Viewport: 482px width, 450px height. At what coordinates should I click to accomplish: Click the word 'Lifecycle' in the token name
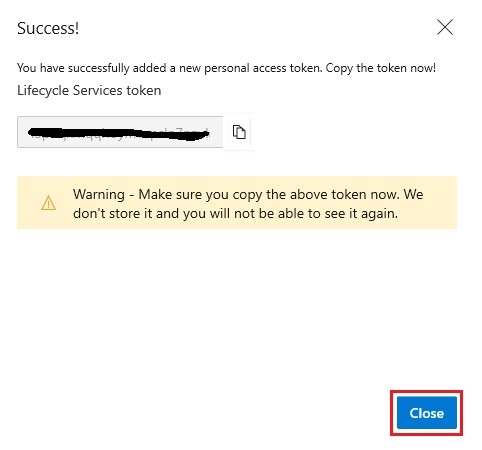[x=43, y=90]
